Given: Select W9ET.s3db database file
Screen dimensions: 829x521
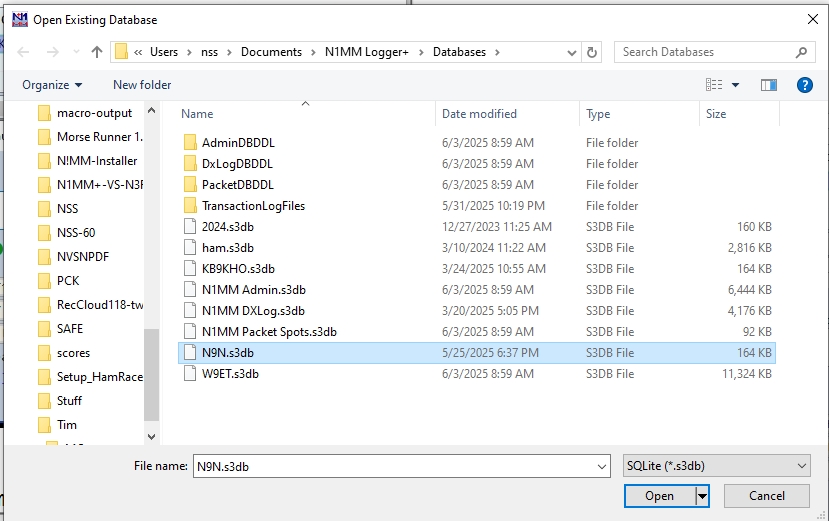Looking at the screenshot, I should pos(230,374).
